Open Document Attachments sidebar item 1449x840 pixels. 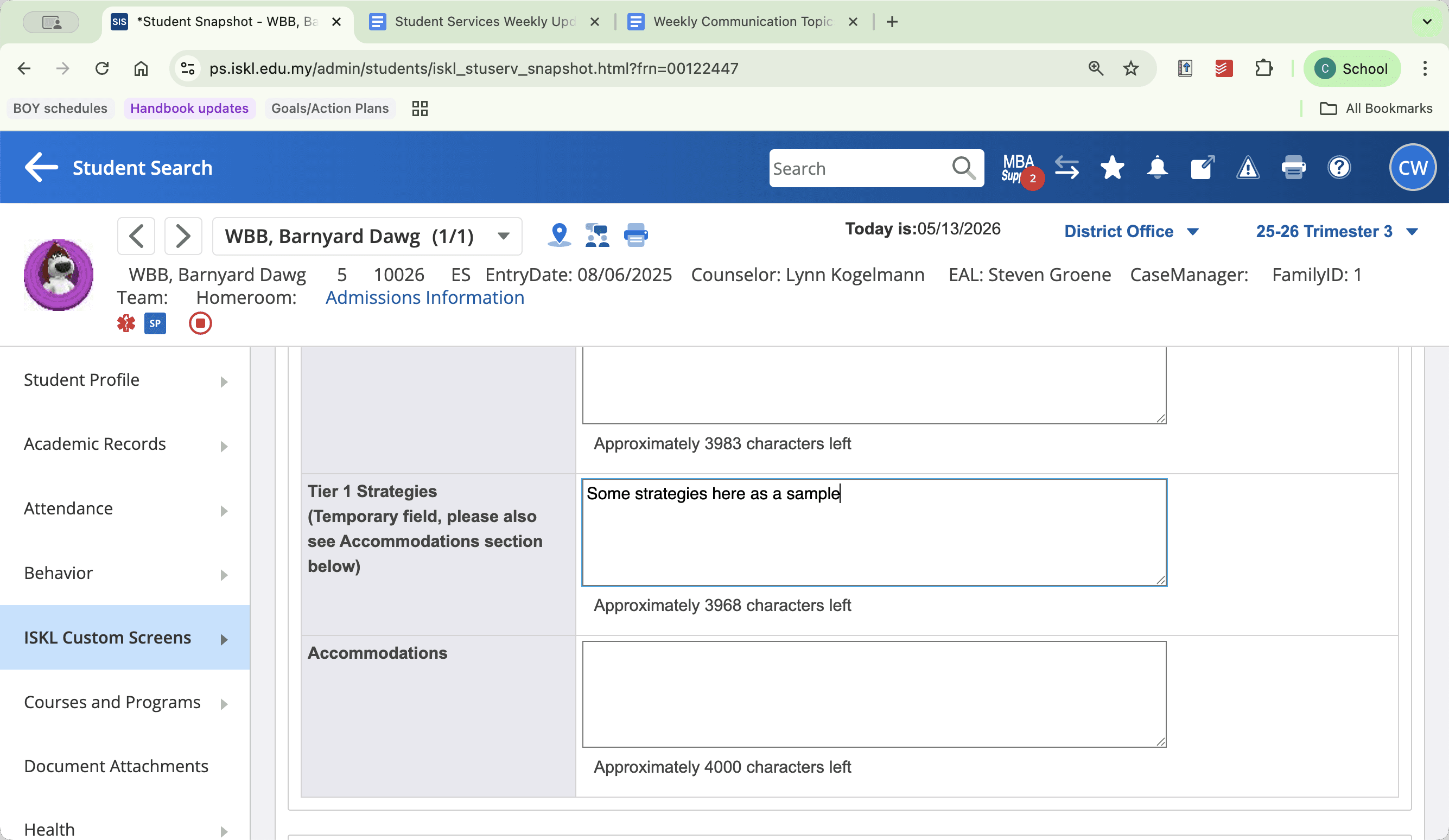tap(125, 766)
